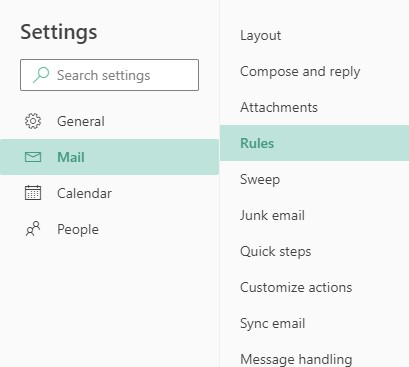Open Quick steps settings
This screenshot has height=367, width=409.
pos(314,251)
